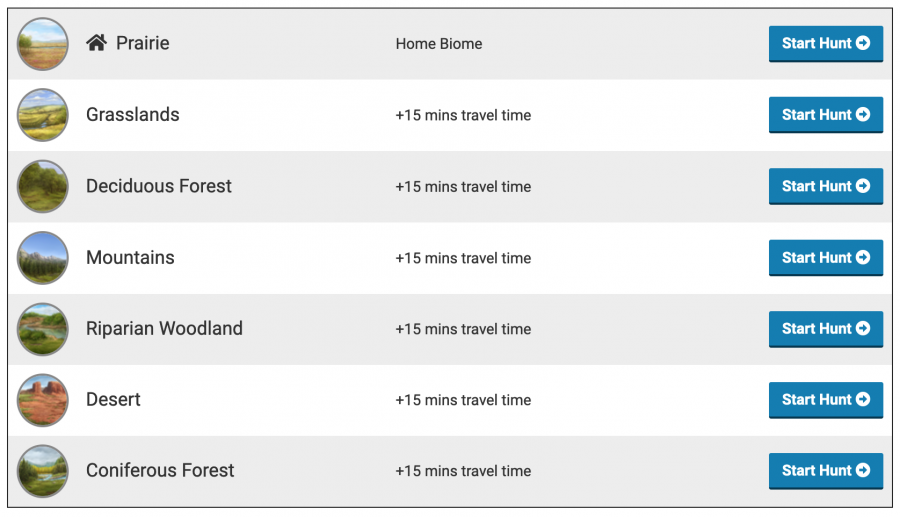Click the Home Biome label text

point(439,44)
